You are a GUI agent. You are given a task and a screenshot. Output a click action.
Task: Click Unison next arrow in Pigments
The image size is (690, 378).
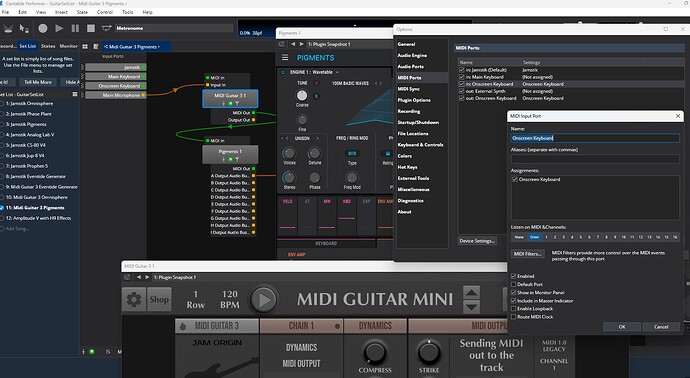pos(317,138)
